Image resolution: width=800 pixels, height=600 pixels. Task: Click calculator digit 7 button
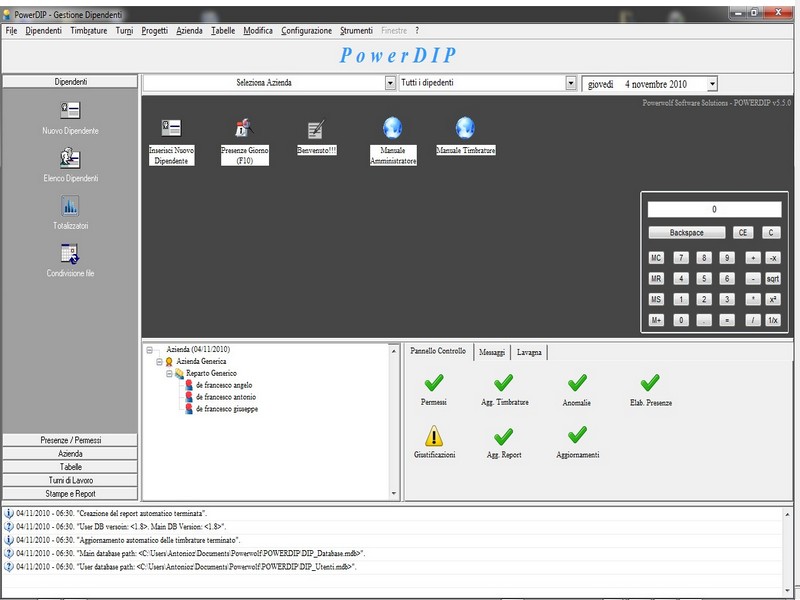coord(681,258)
